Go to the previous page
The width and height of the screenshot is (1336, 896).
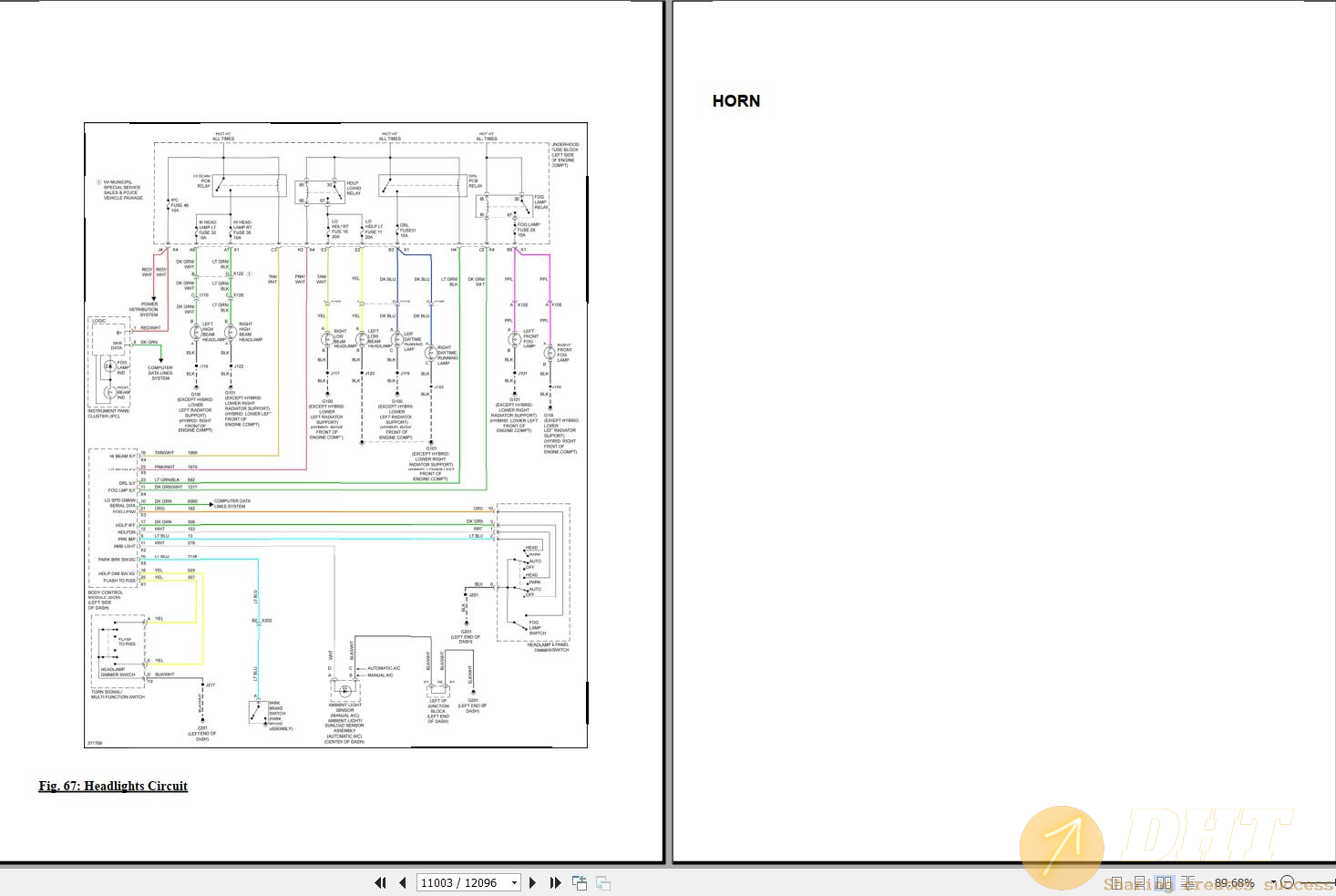pyautogui.click(x=403, y=882)
